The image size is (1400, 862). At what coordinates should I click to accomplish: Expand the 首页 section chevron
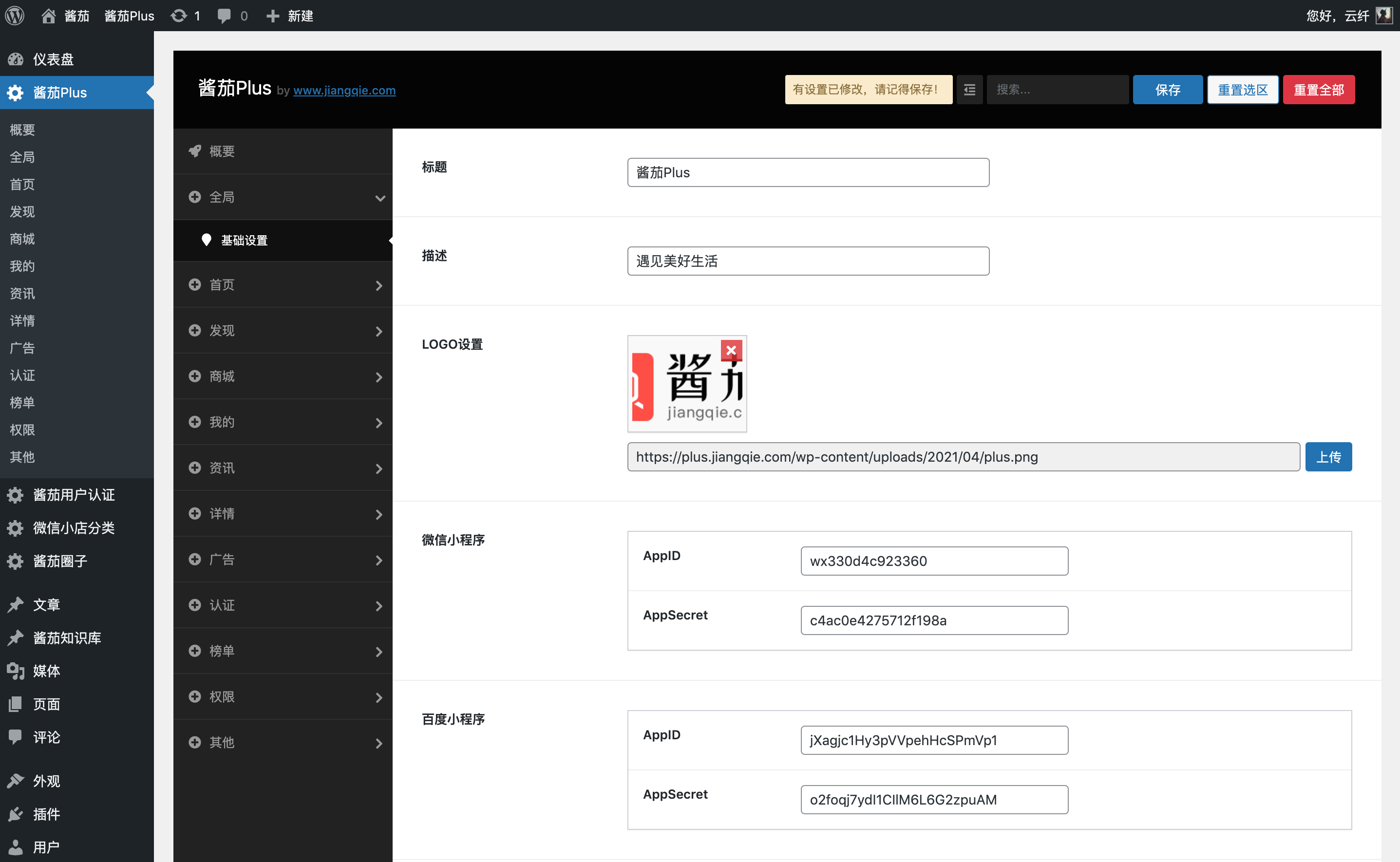coord(378,285)
